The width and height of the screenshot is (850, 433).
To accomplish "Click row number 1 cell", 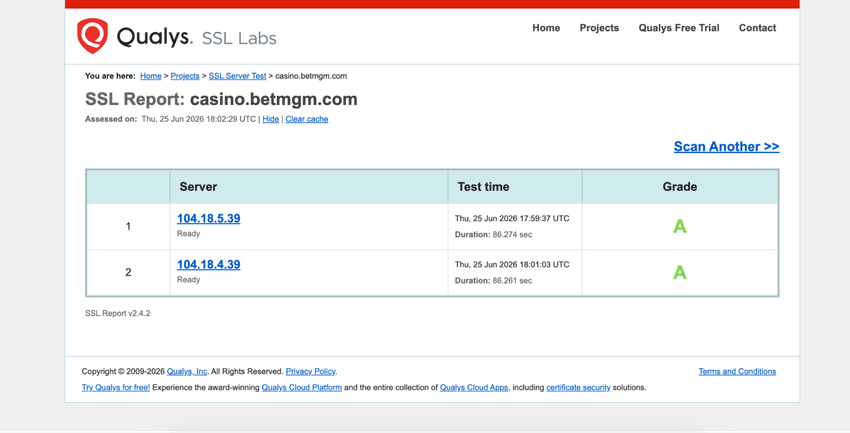I will (x=128, y=227).
